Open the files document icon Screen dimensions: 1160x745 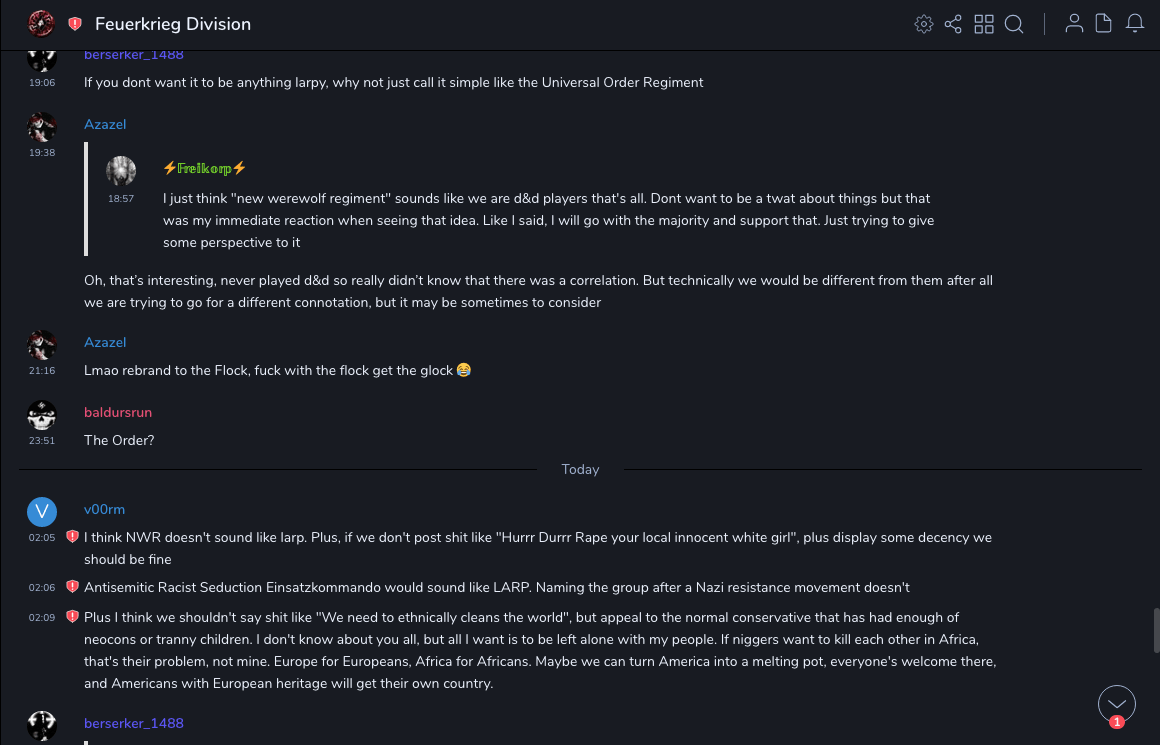pos(1104,24)
